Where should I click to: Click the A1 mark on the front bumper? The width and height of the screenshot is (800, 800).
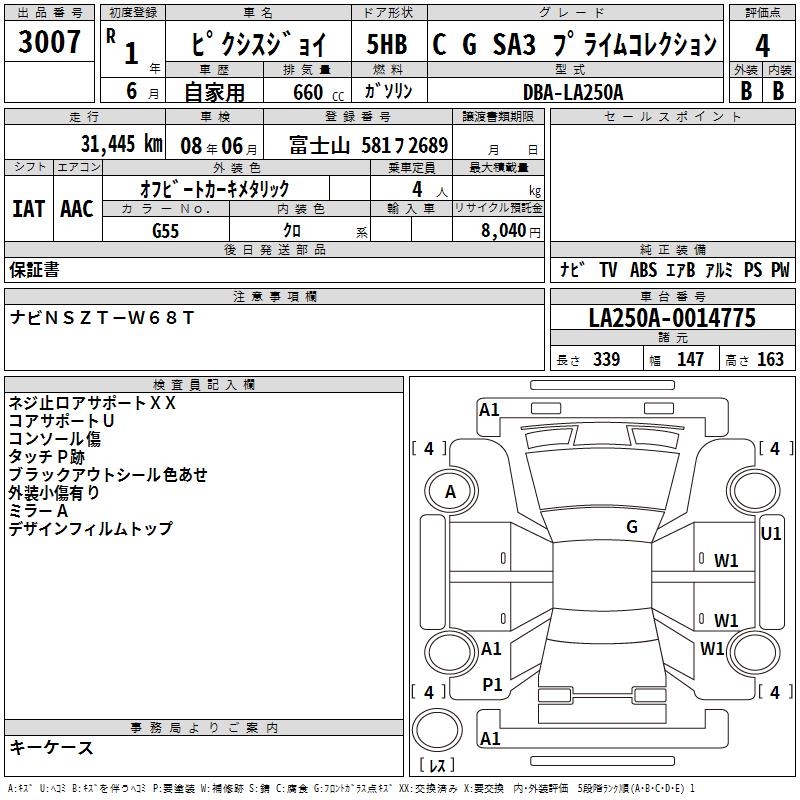coord(489,409)
